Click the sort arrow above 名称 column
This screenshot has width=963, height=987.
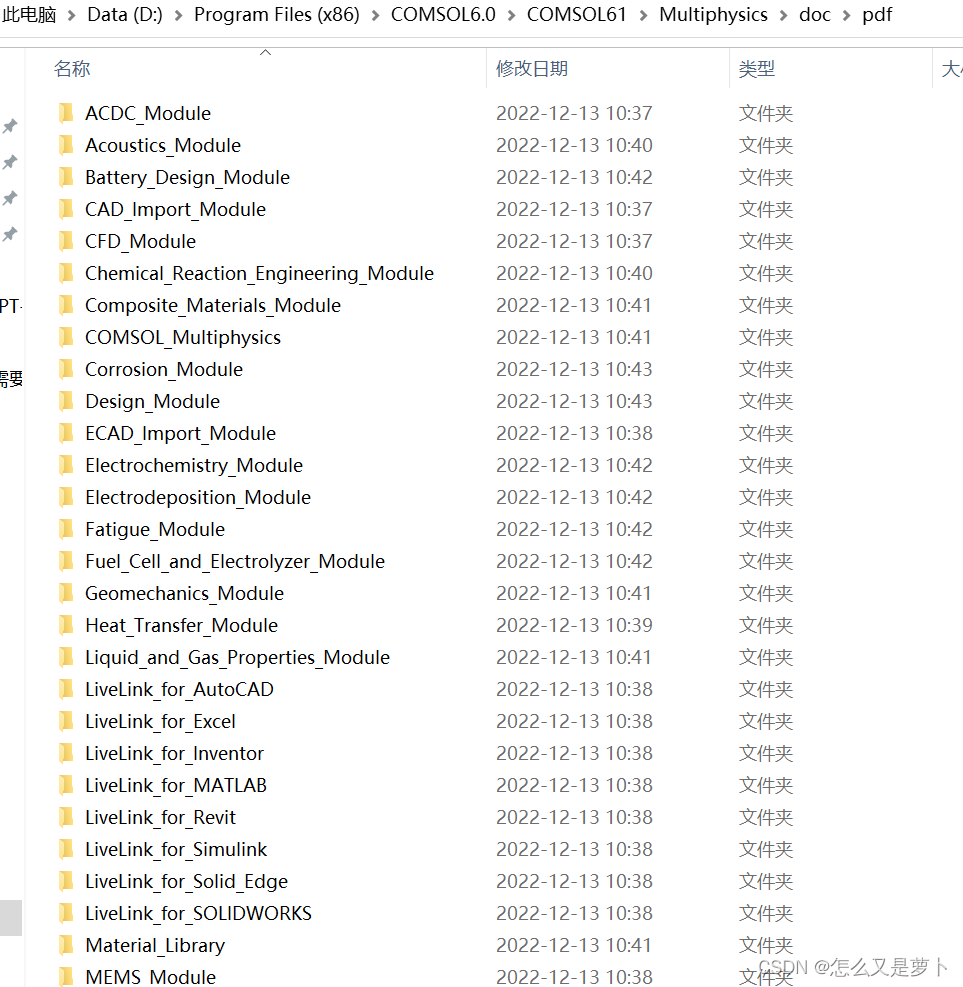tap(266, 52)
